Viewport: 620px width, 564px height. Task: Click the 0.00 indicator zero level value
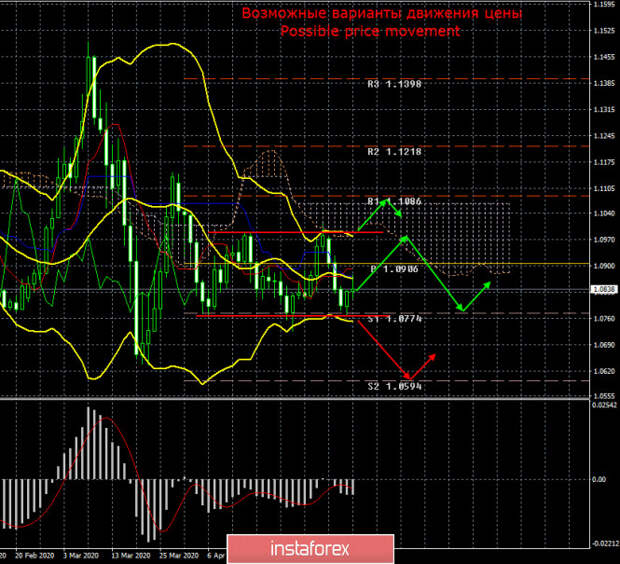click(599, 479)
